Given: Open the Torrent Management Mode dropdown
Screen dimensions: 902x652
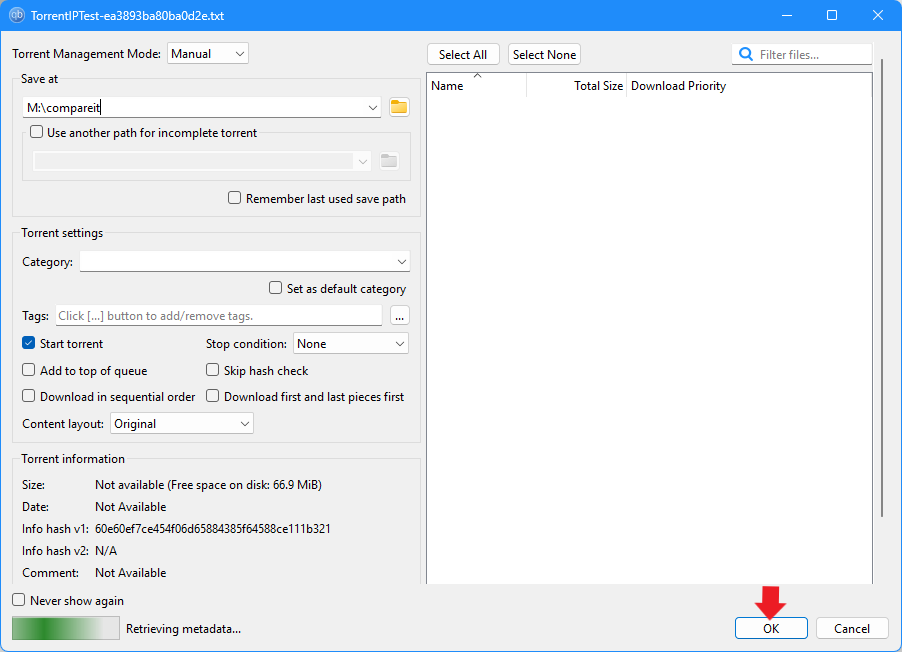Looking at the screenshot, I should 207,53.
